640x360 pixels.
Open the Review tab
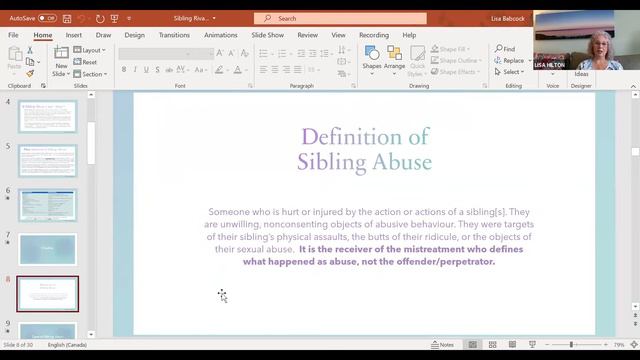click(x=308, y=35)
